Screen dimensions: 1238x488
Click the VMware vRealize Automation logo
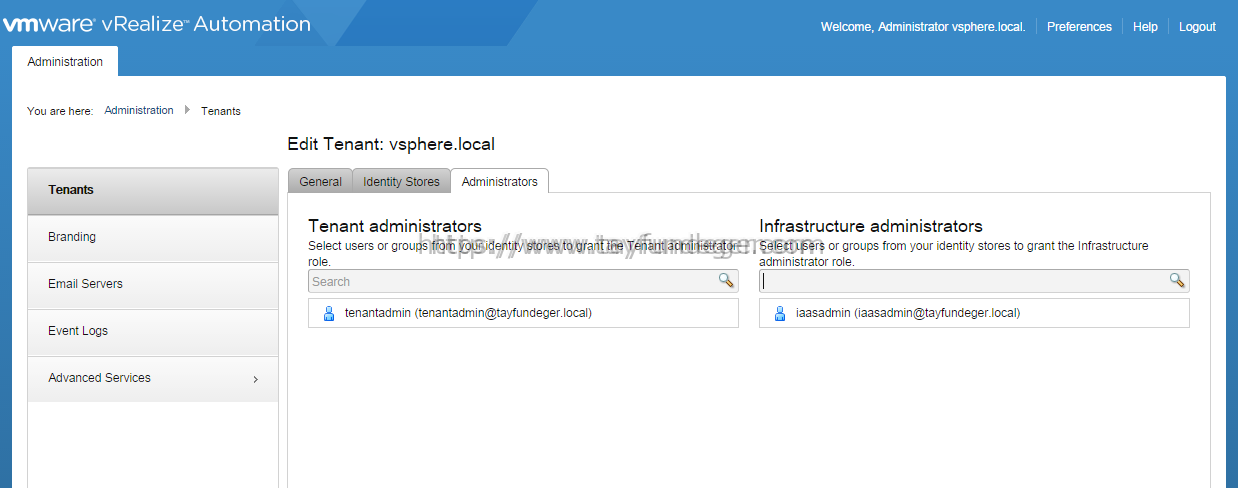(x=157, y=24)
